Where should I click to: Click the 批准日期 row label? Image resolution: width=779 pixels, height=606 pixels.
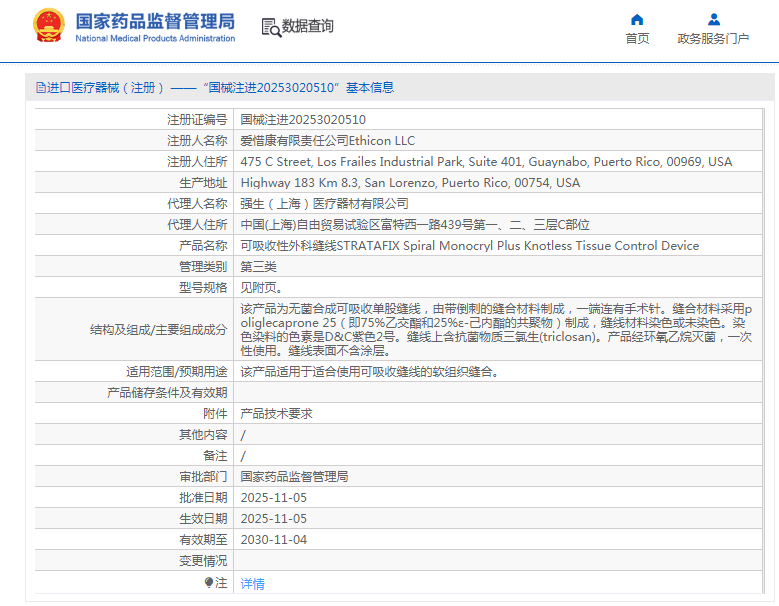(x=203, y=497)
